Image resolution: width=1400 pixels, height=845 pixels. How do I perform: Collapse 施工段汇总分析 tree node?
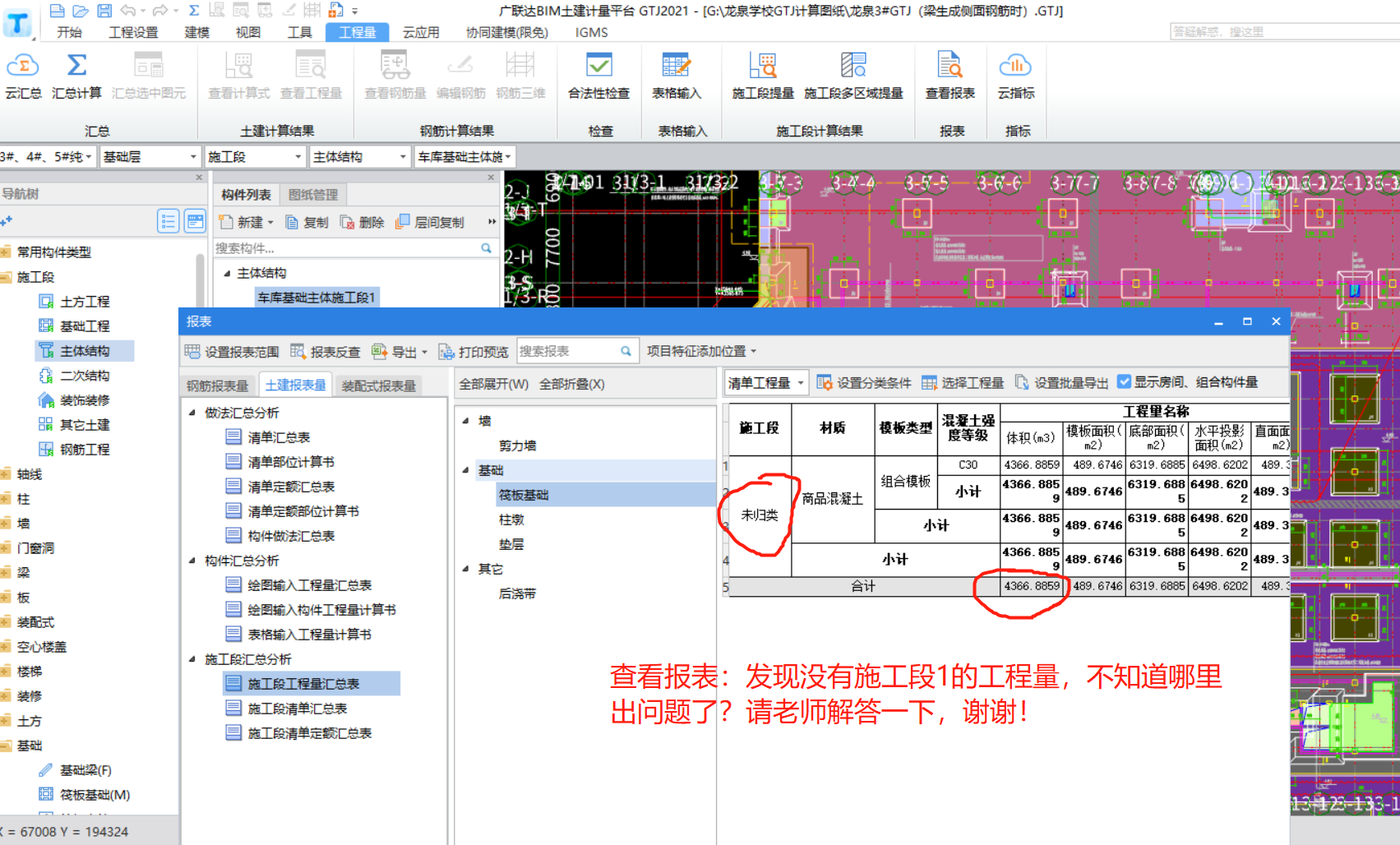(x=192, y=659)
